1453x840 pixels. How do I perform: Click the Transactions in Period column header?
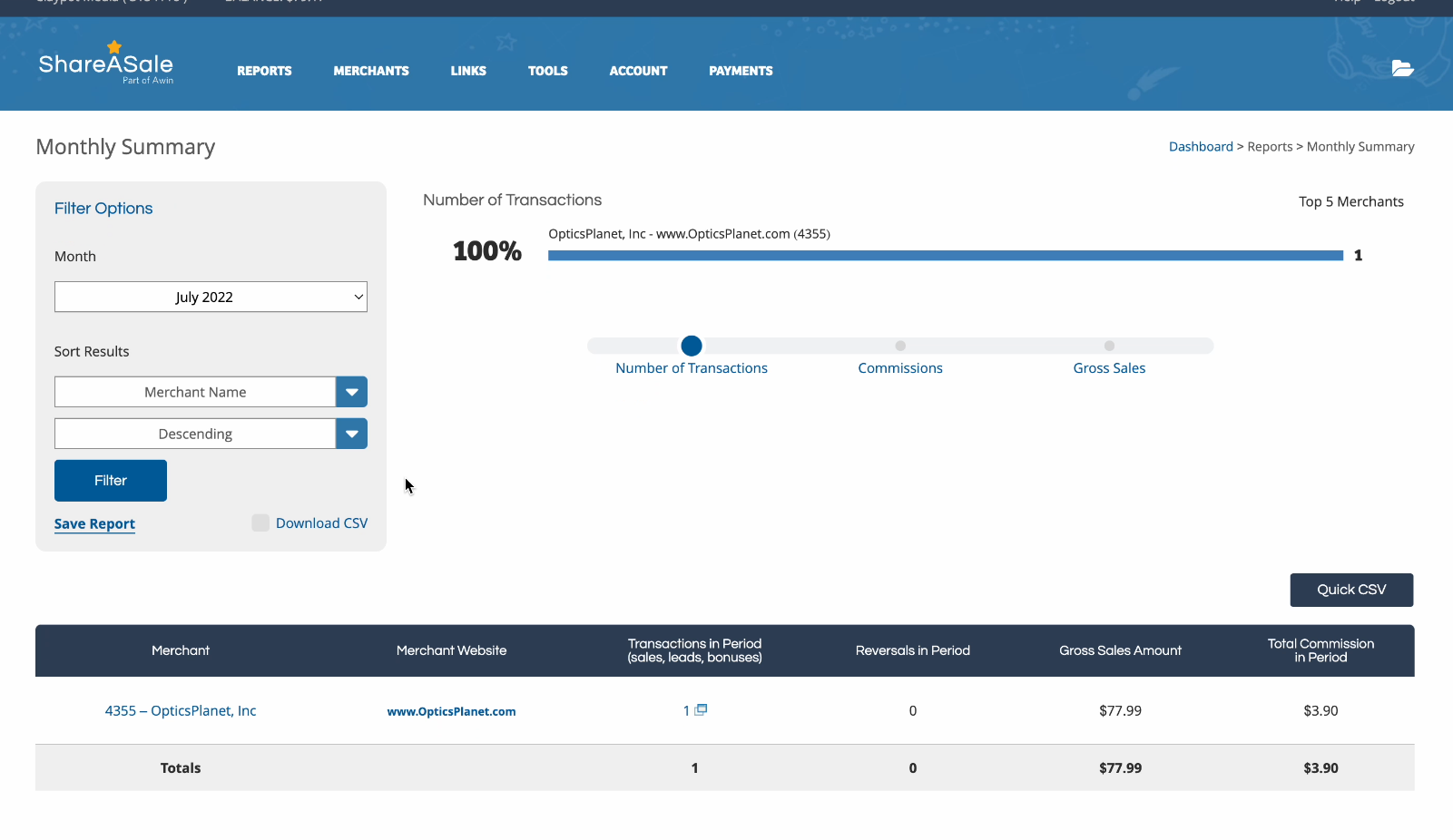(694, 650)
